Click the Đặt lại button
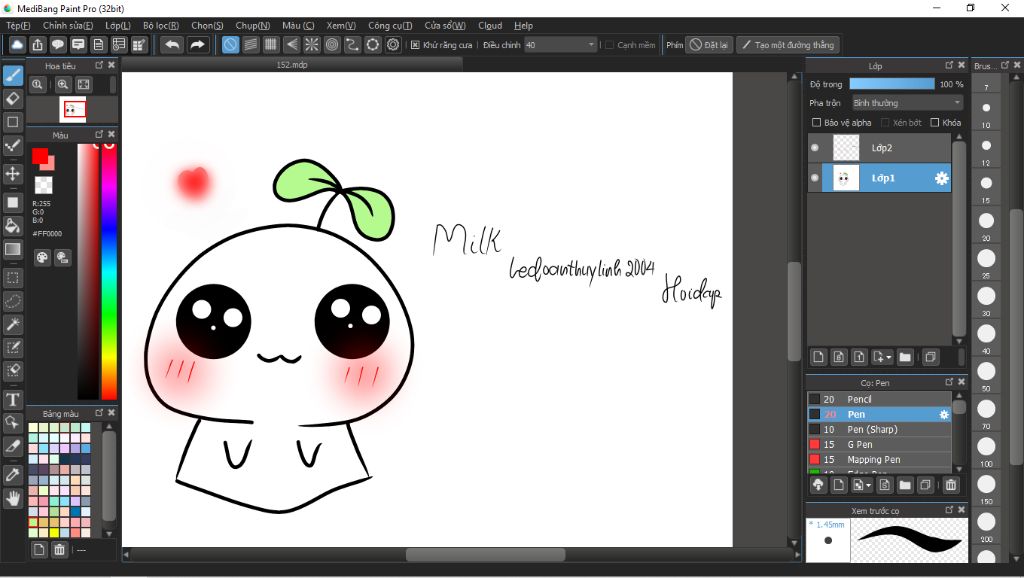The image size is (1024, 578). coord(709,45)
